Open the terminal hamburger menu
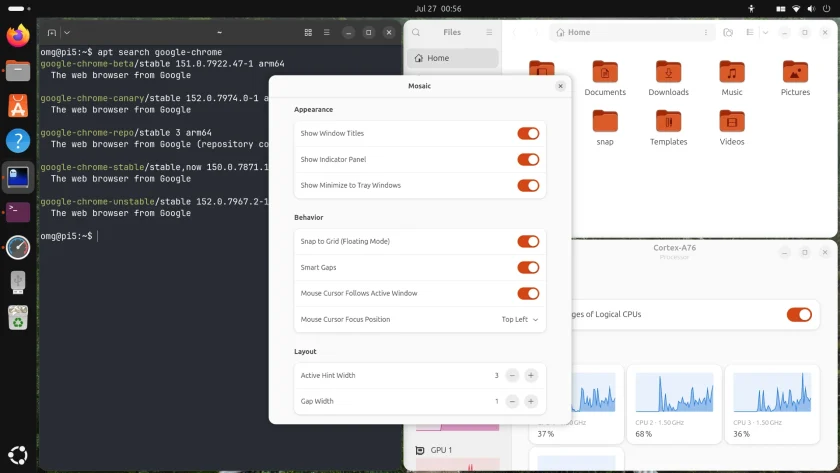This screenshot has width=840, height=473. tap(326, 33)
